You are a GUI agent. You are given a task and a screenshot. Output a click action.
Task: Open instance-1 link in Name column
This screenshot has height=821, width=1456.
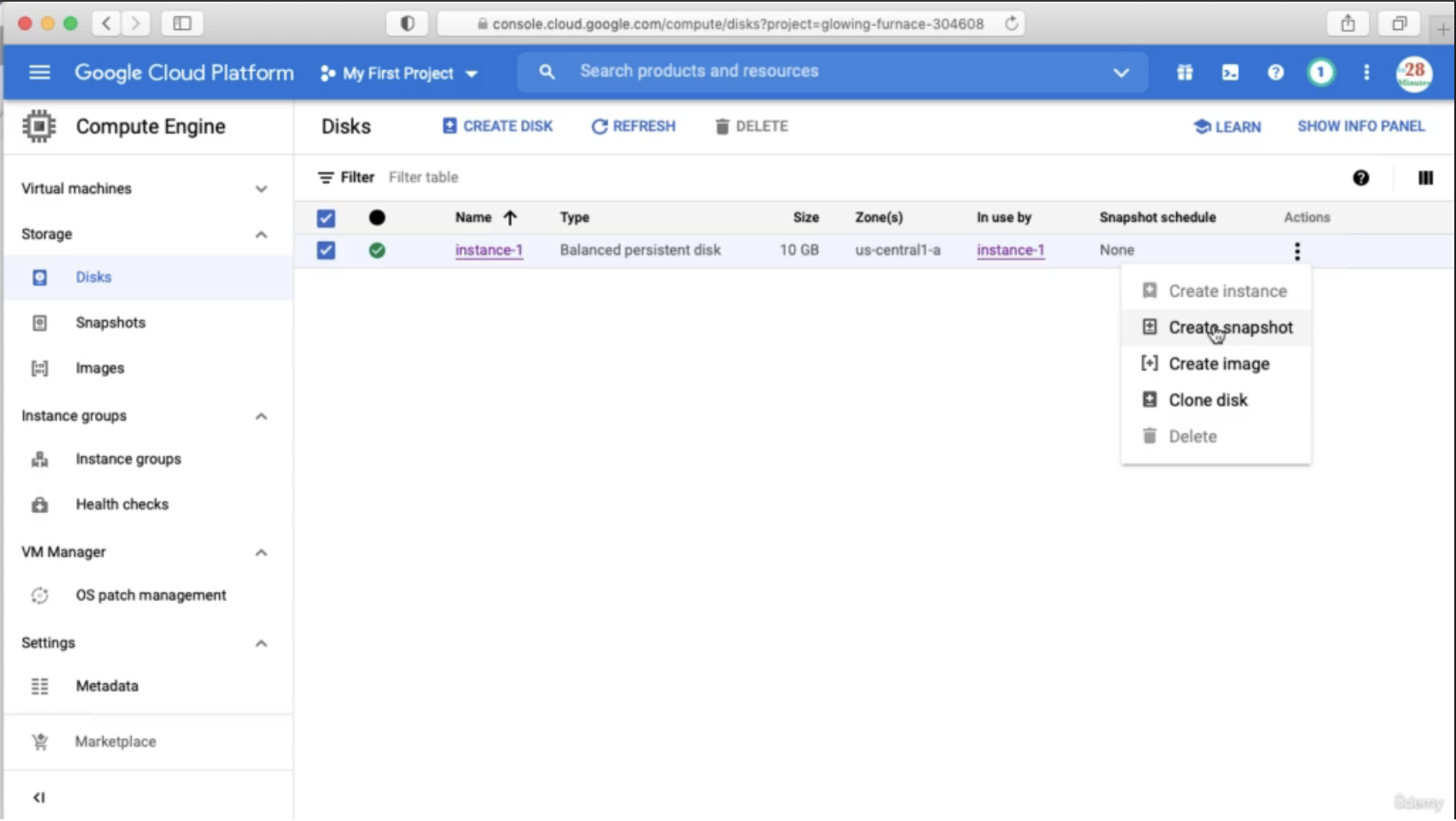click(x=488, y=251)
